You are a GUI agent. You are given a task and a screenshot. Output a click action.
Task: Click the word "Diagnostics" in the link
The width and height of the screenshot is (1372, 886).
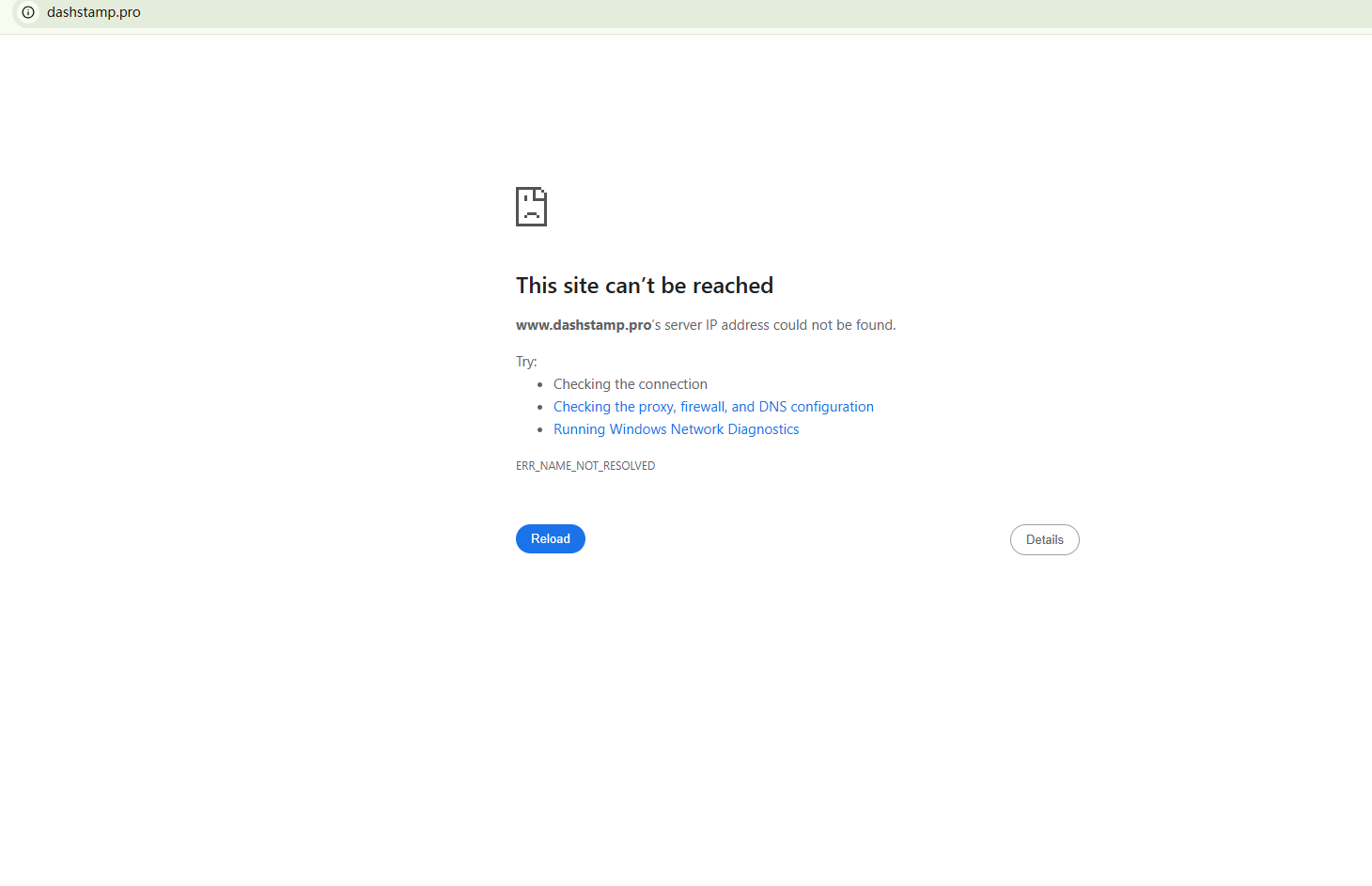pos(763,429)
